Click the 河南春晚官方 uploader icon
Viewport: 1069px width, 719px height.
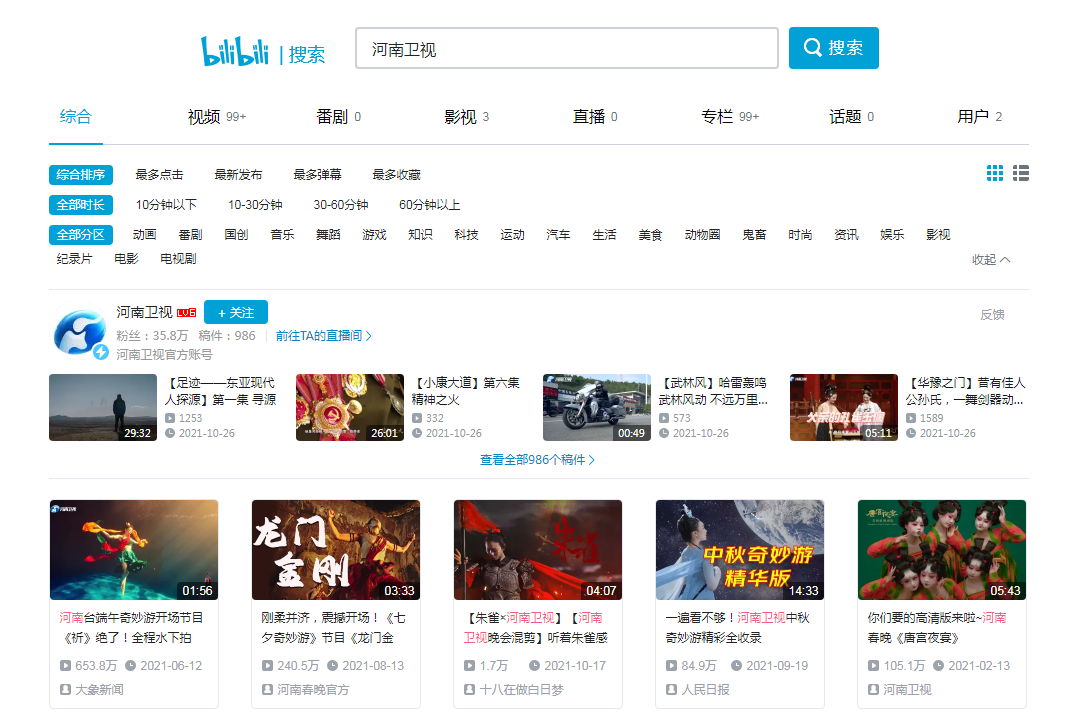coord(267,690)
